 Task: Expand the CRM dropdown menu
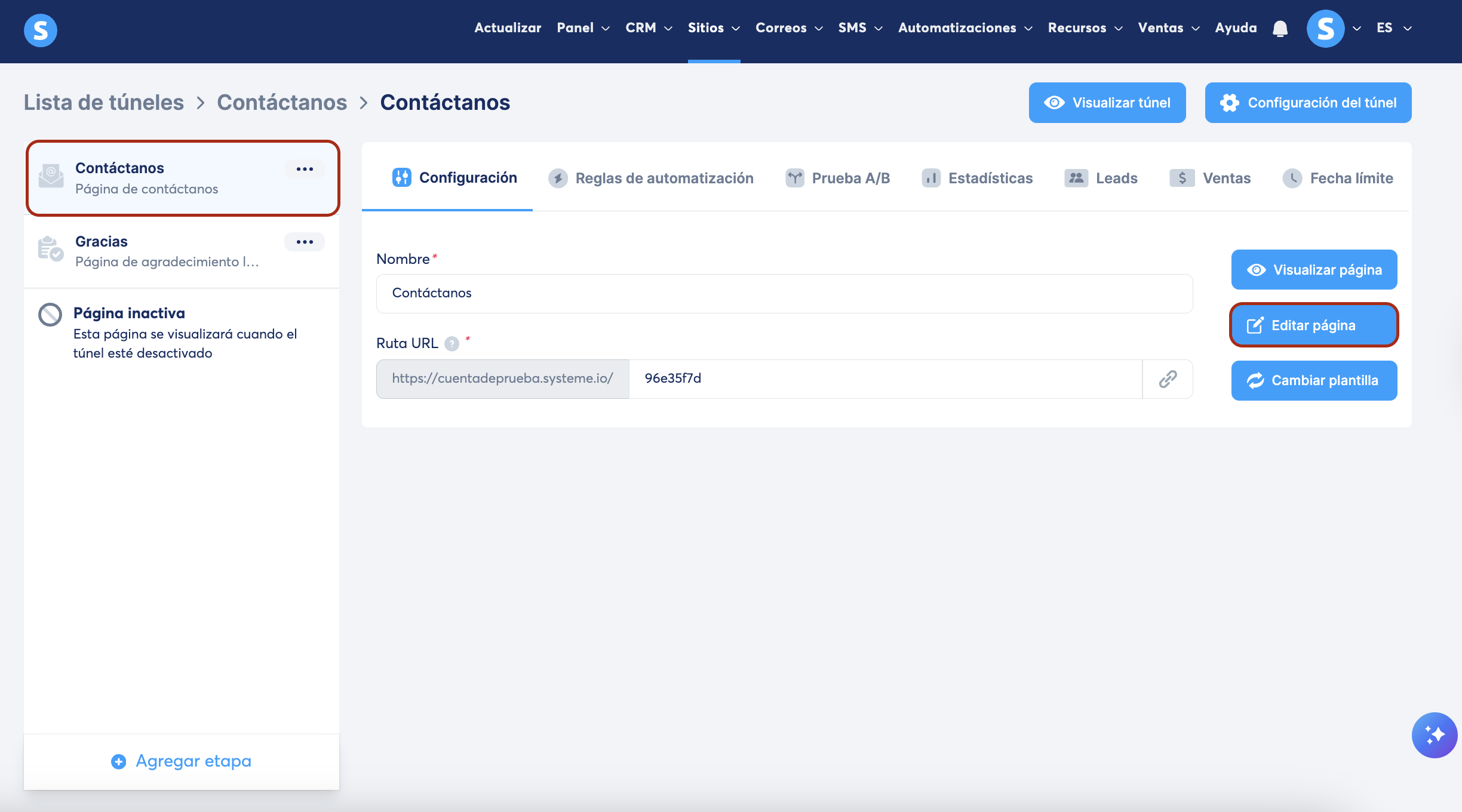pos(648,28)
